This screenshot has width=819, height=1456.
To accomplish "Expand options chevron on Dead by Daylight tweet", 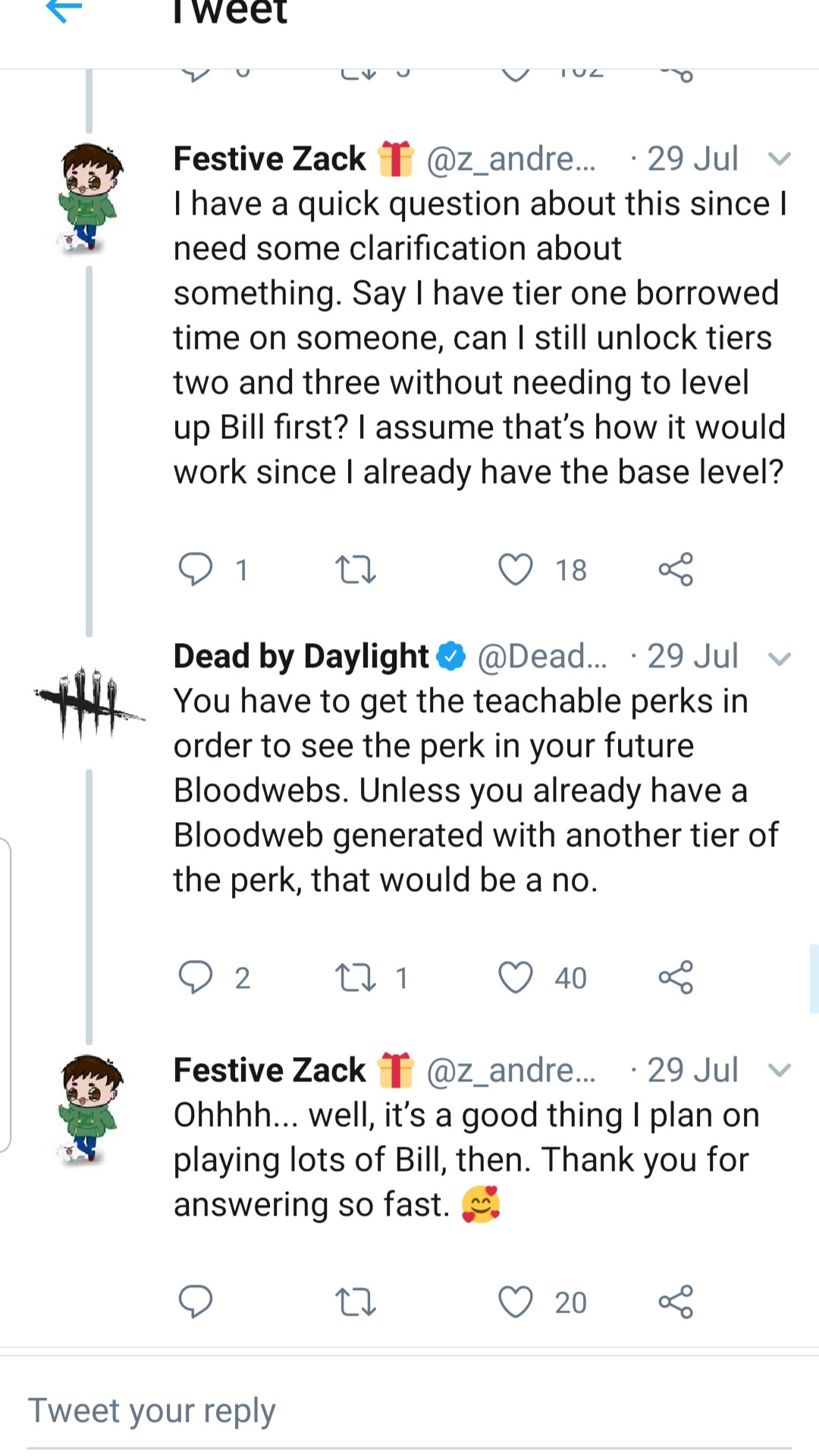I will 780,658.
